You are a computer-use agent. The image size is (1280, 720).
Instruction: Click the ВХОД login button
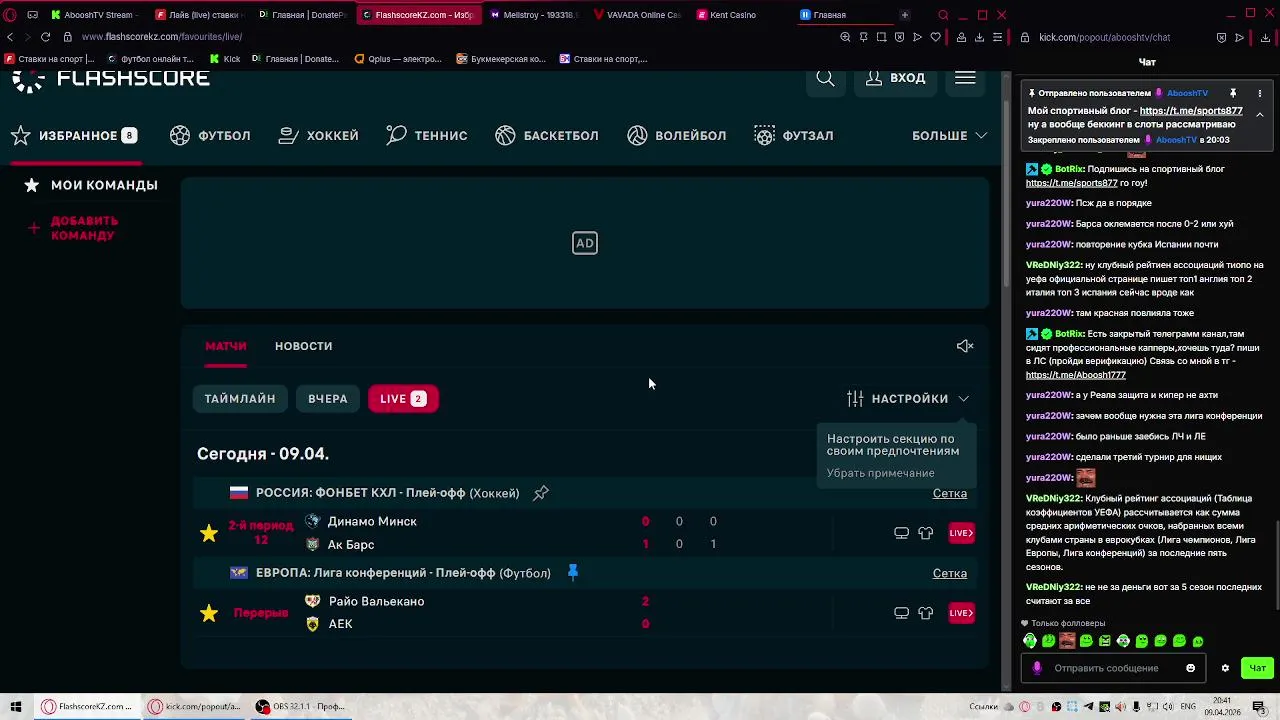pos(895,78)
